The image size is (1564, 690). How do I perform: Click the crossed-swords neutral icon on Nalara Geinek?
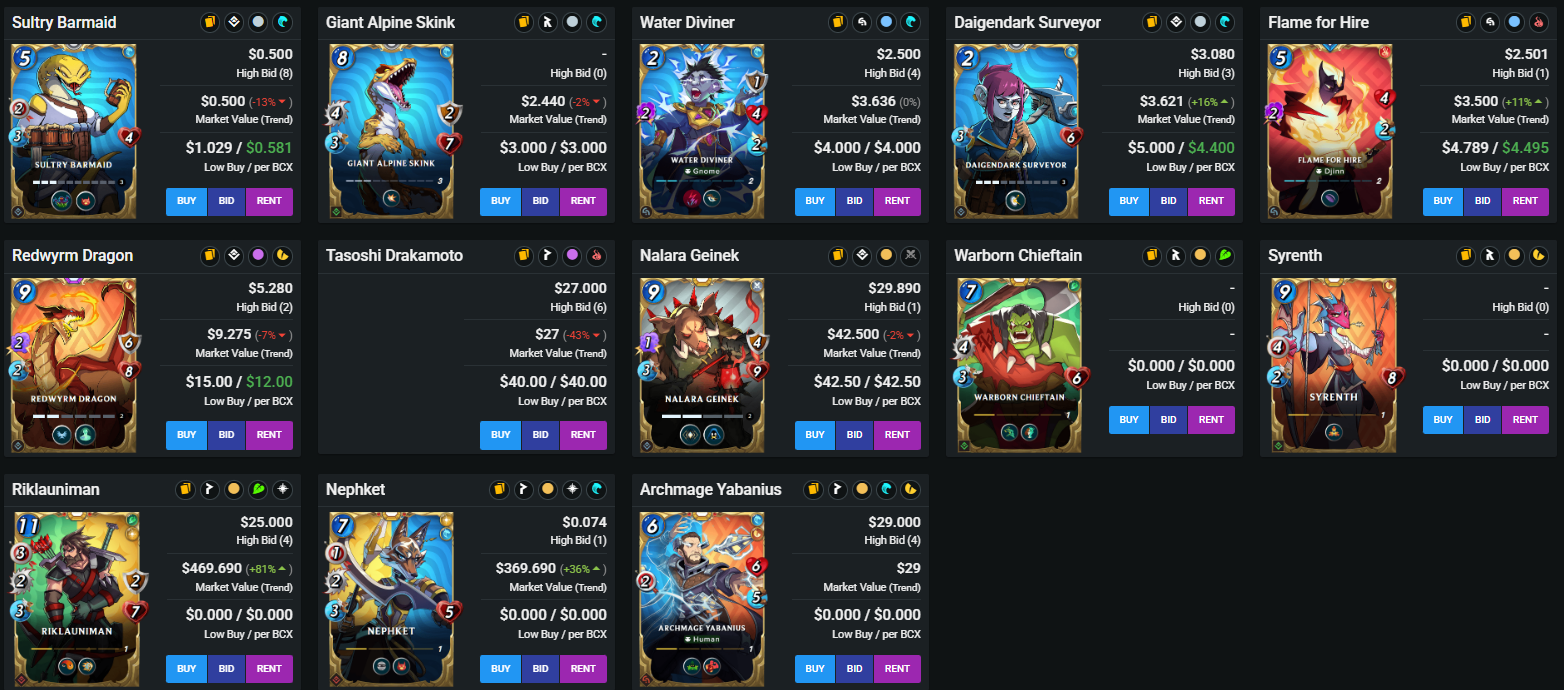point(911,256)
